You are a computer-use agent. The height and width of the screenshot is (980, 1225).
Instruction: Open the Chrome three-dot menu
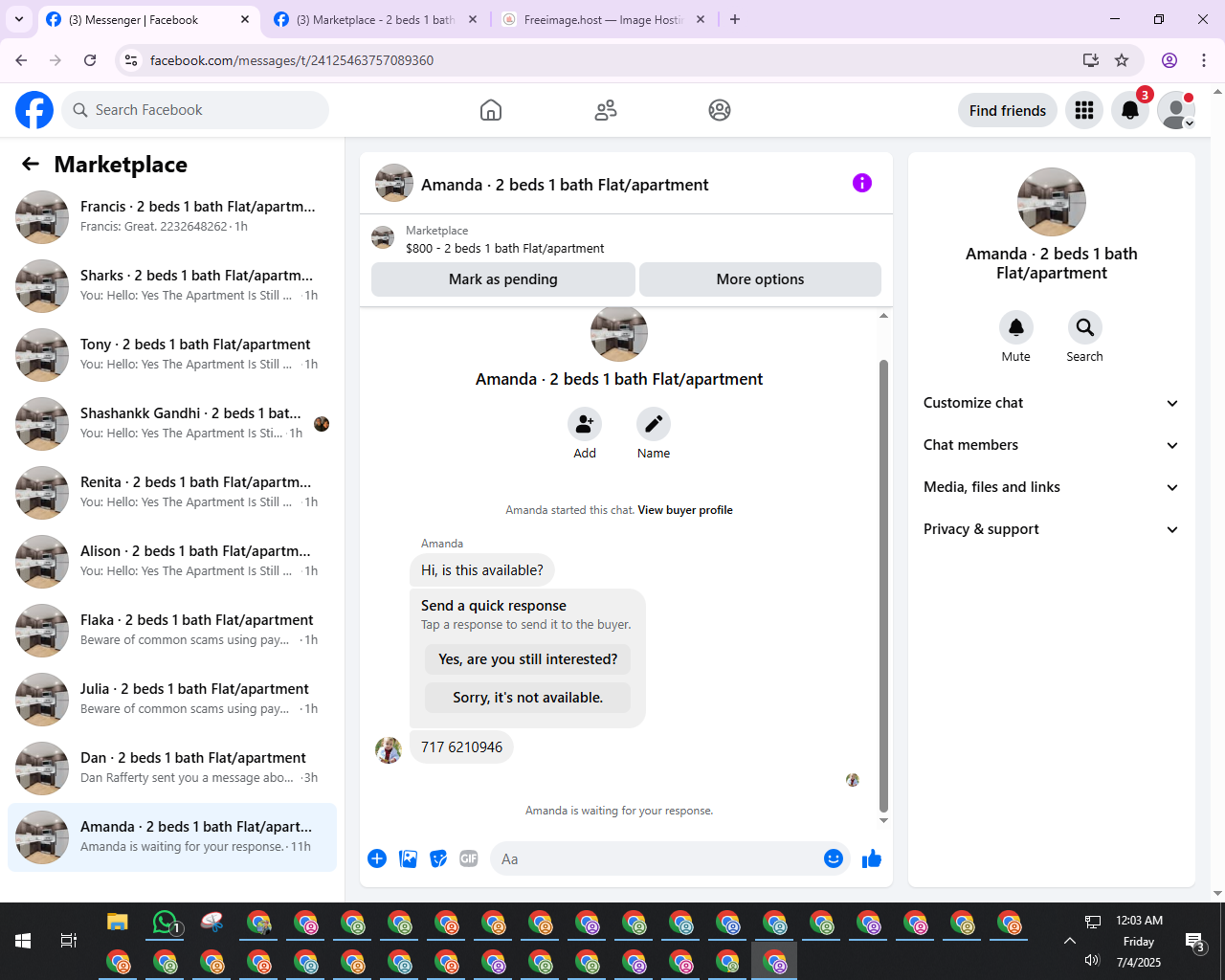pos(1204,60)
